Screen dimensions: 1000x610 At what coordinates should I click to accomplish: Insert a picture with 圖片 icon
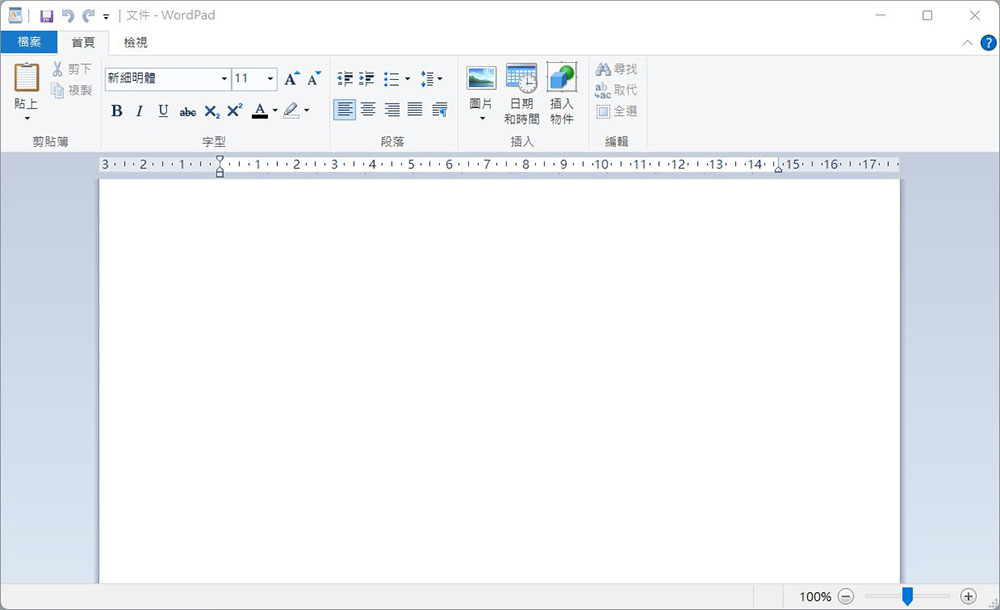click(482, 78)
